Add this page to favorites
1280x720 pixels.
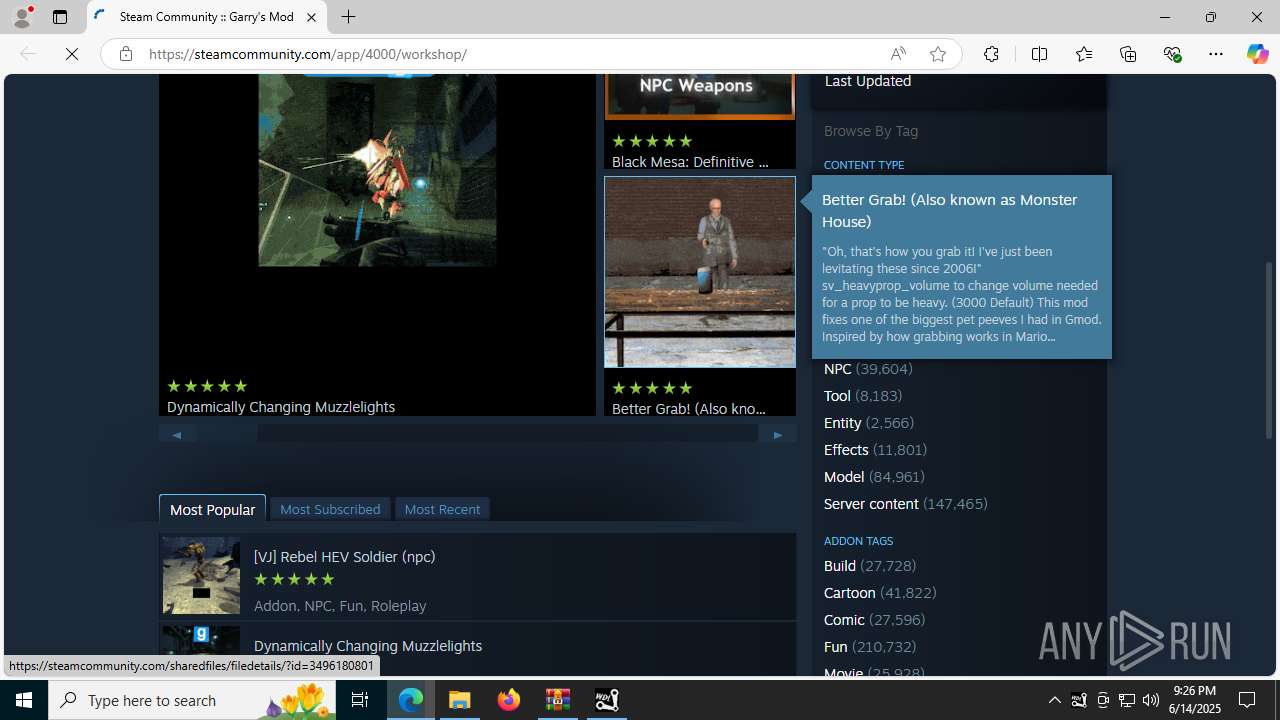tap(937, 54)
